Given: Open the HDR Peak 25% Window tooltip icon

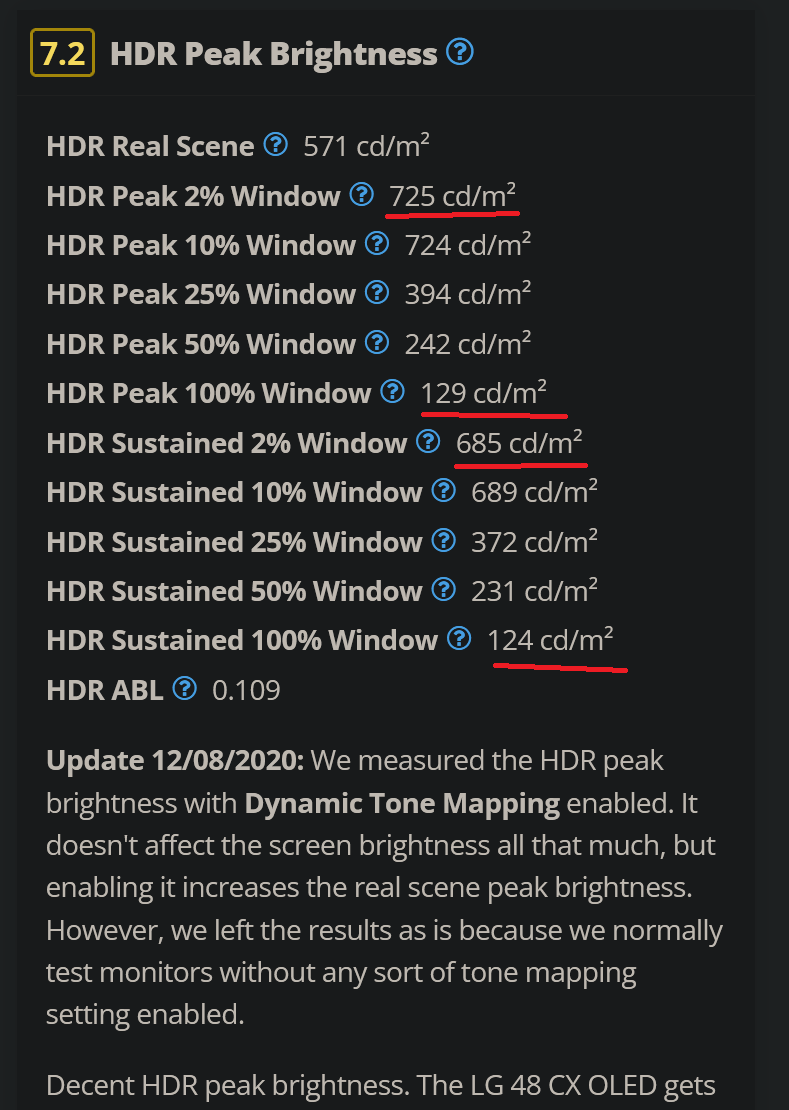Looking at the screenshot, I should pyautogui.click(x=377, y=292).
